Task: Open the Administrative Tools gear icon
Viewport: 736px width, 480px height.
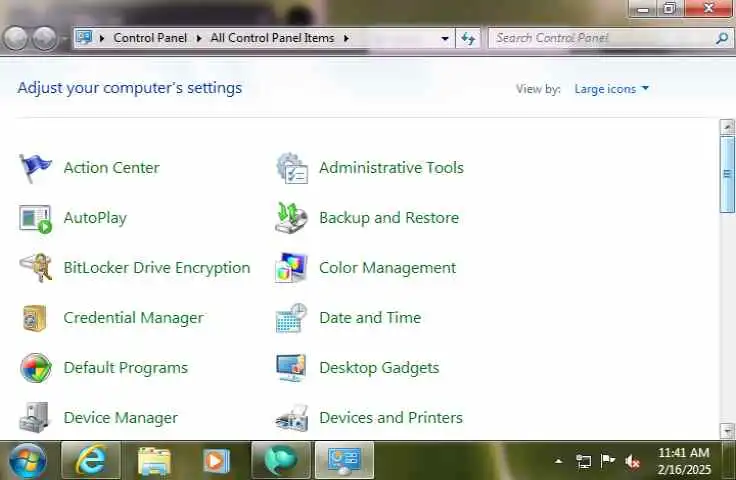Action: (291, 168)
